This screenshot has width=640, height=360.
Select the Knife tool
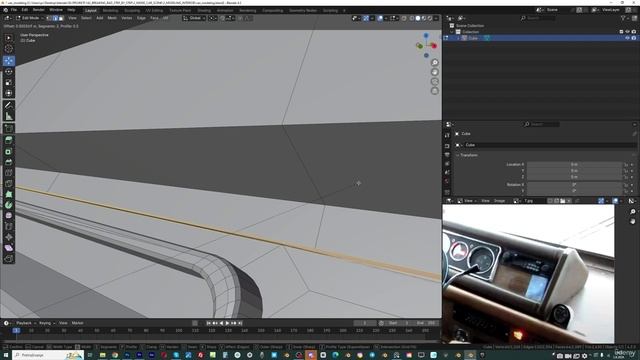[9, 183]
